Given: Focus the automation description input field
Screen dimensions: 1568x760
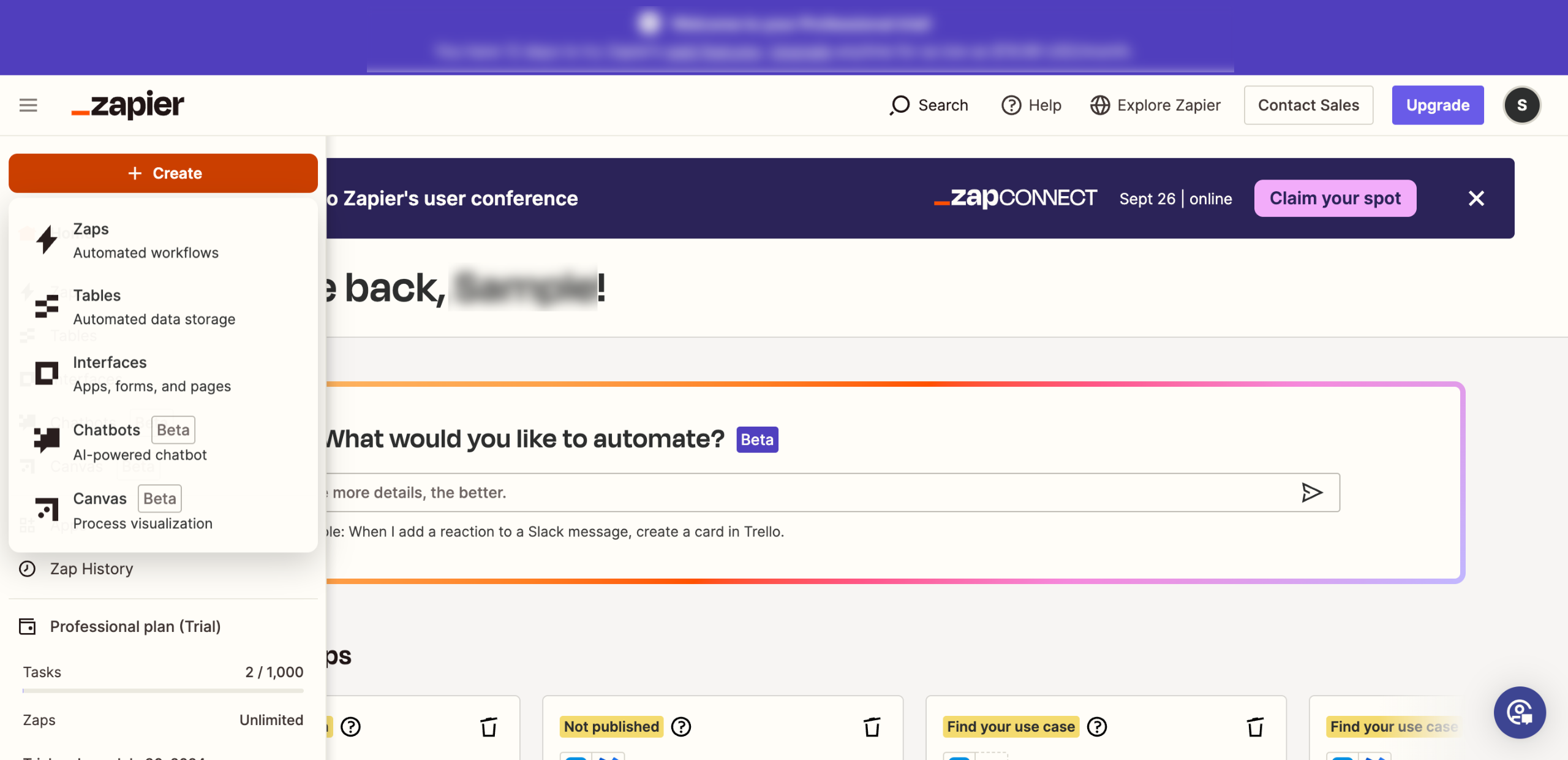Looking at the screenshot, I should [x=796, y=492].
